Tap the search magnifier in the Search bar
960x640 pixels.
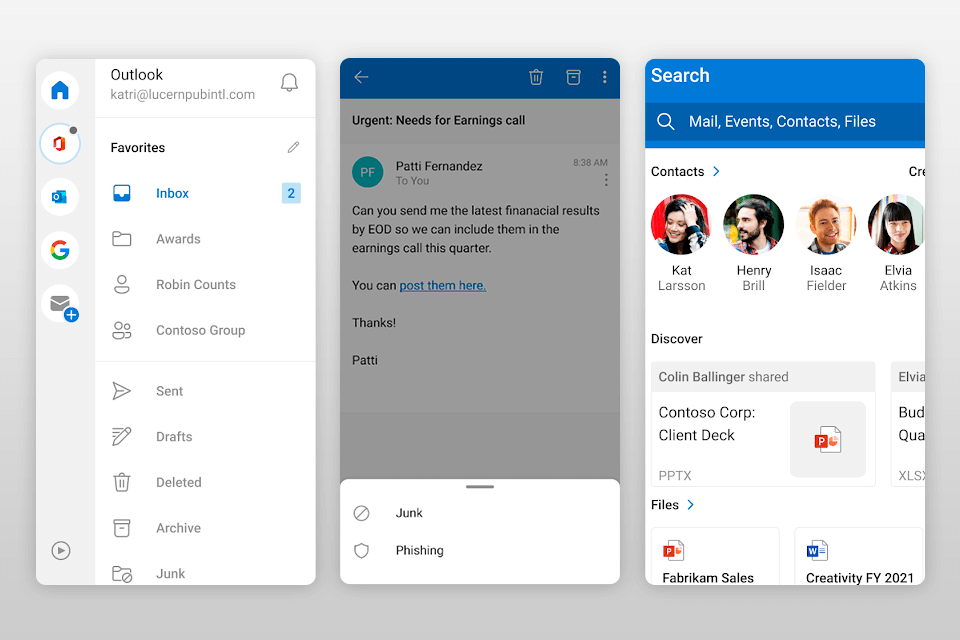coord(666,122)
